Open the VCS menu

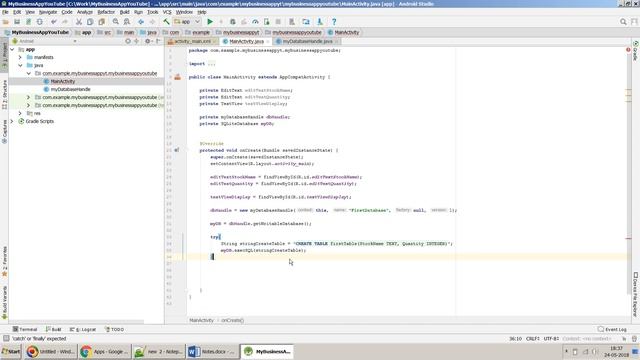(167, 12)
